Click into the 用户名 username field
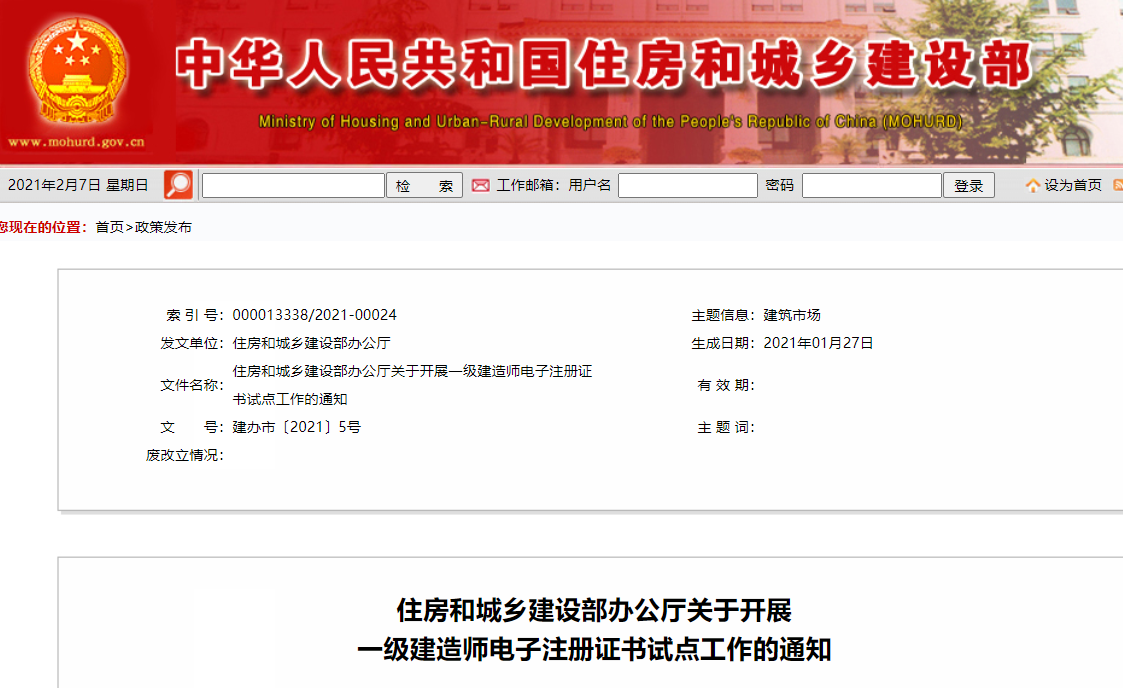The height and width of the screenshot is (688, 1123). tap(687, 186)
